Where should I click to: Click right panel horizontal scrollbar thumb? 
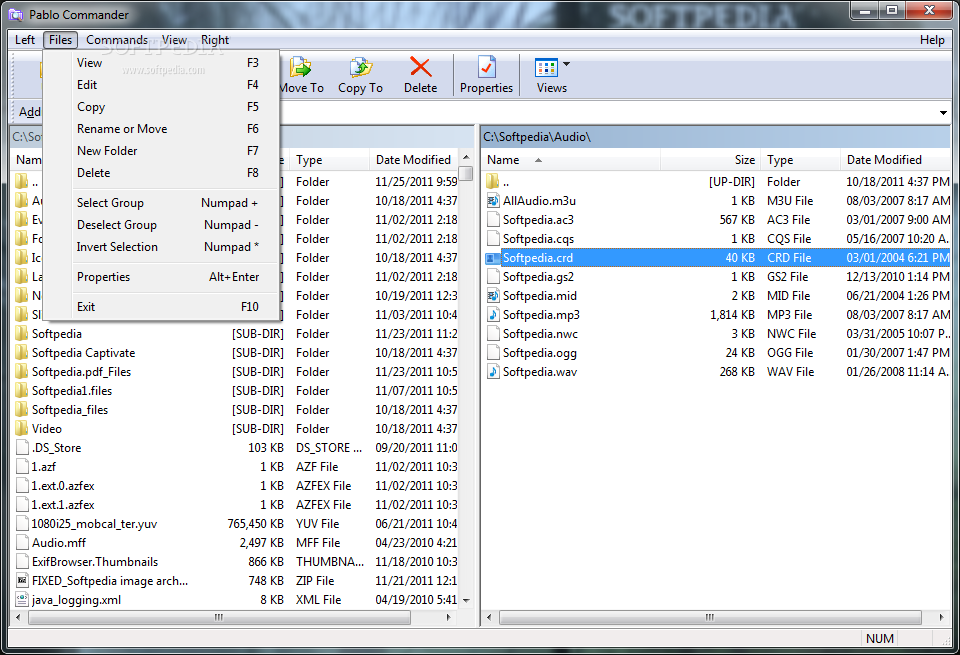[710, 617]
